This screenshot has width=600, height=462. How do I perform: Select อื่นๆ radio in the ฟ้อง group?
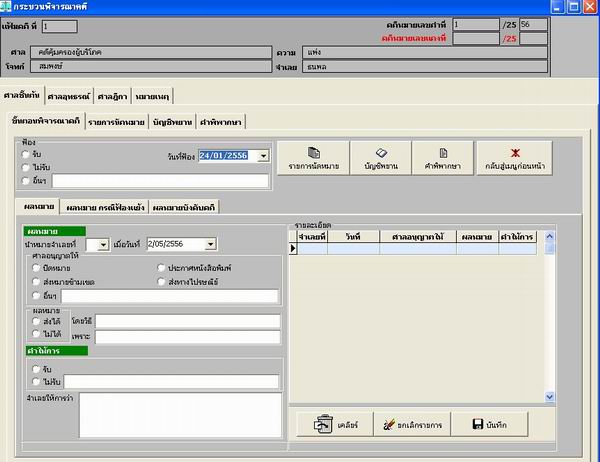click(x=26, y=181)
